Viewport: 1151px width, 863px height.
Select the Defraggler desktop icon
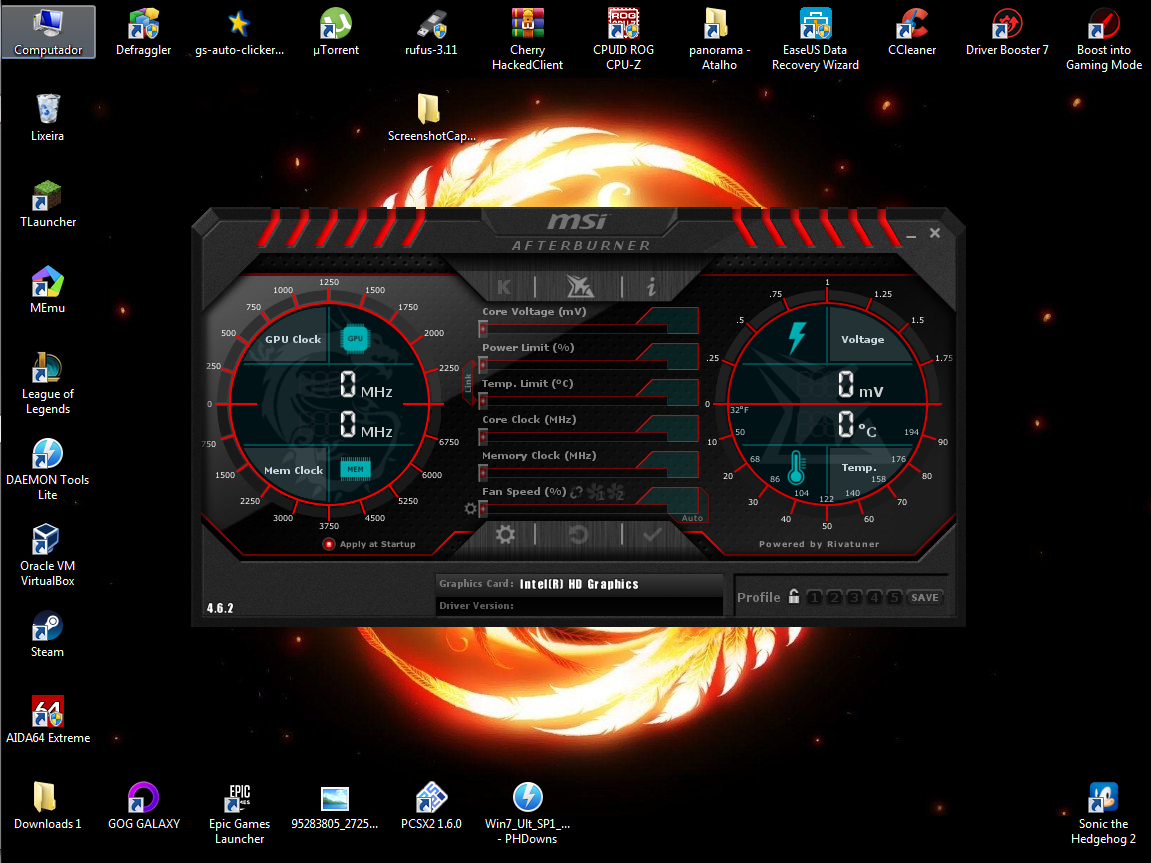click(144, 32)
